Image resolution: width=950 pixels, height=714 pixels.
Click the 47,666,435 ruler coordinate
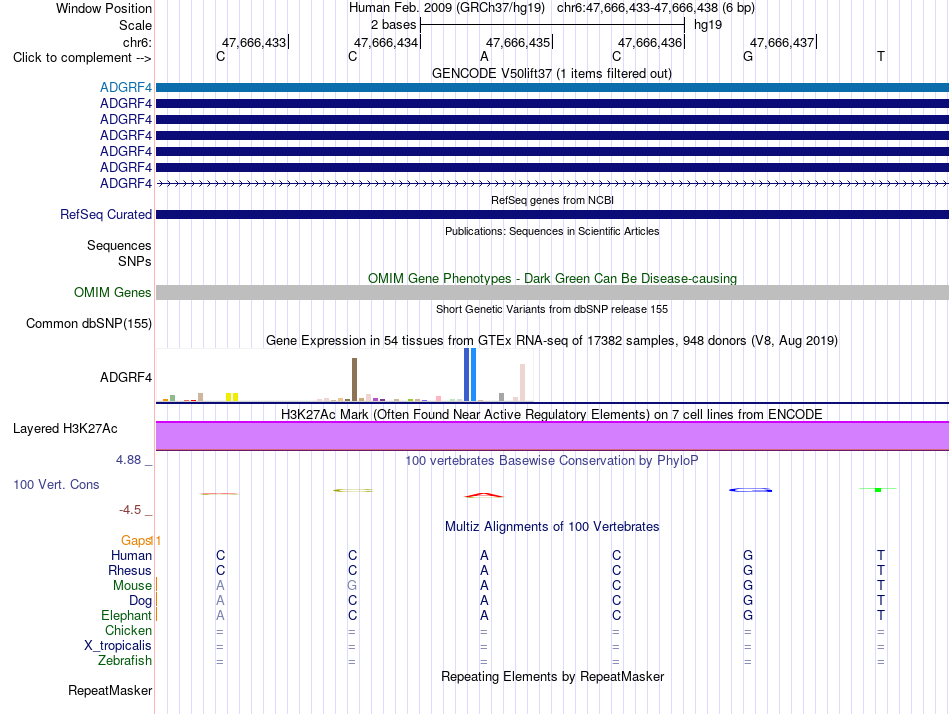point(518,42)
